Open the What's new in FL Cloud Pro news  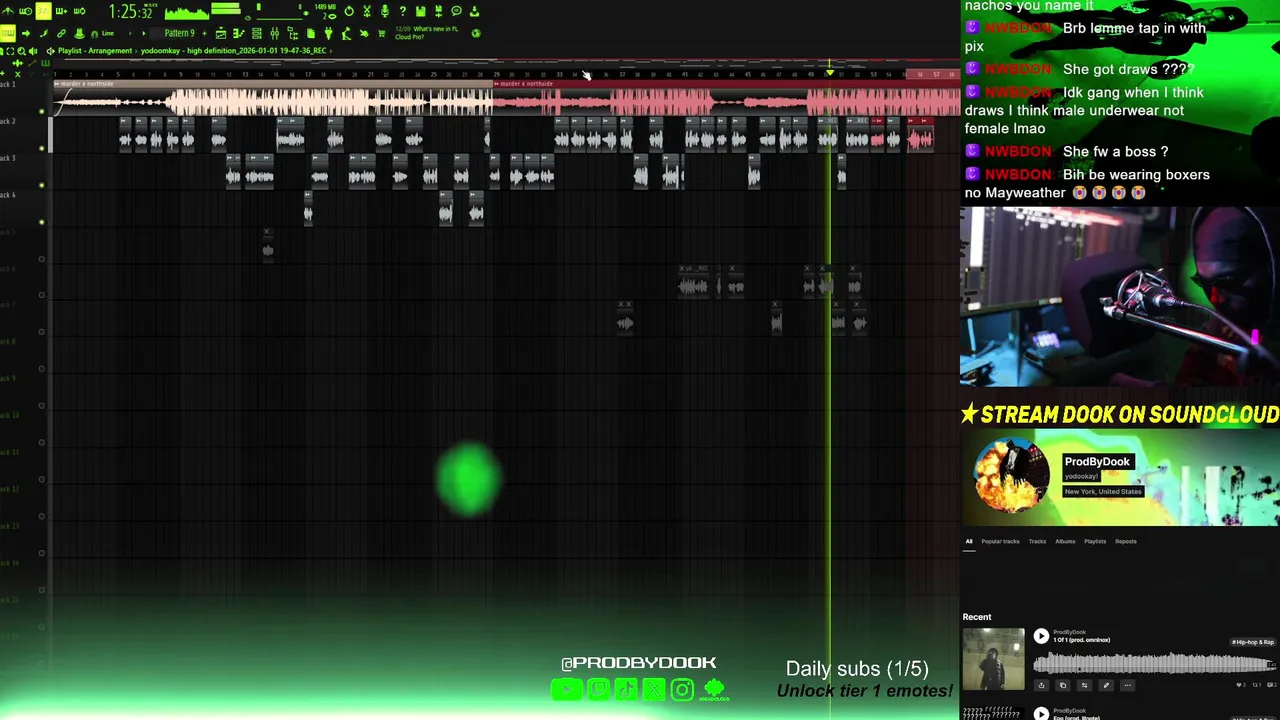pyautogui.click(x=427, y=33)
